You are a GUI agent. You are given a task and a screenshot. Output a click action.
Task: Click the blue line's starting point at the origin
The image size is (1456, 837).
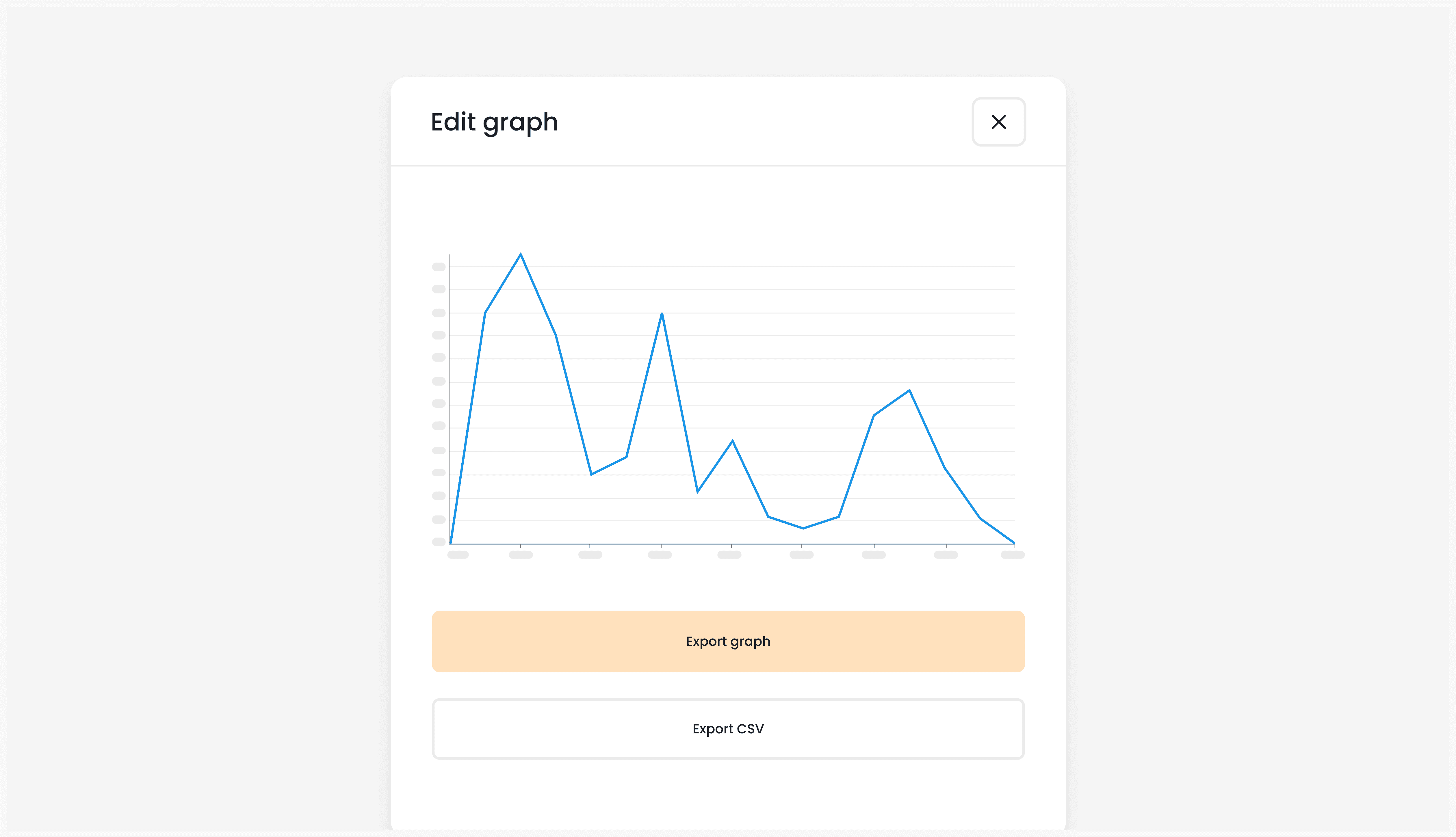(451, 543)
